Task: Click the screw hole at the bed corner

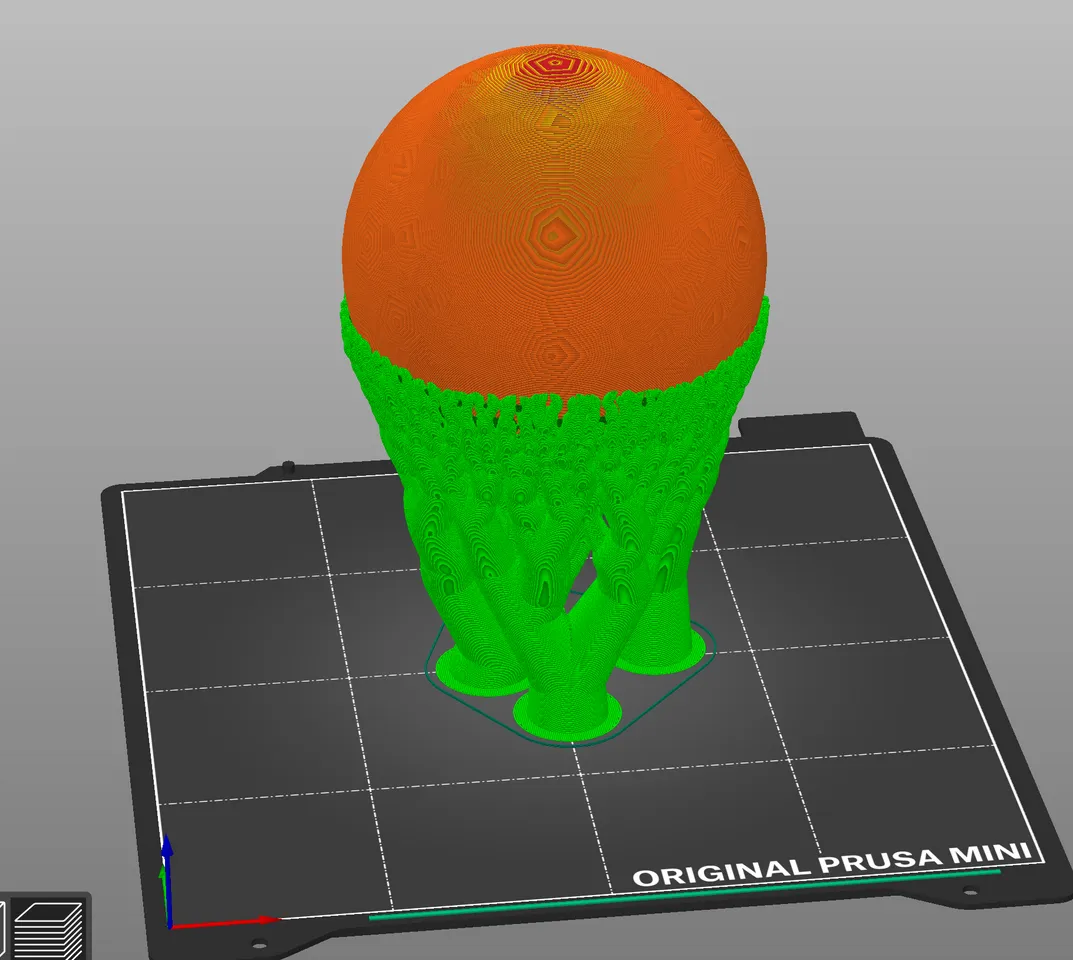Action: 260,942
